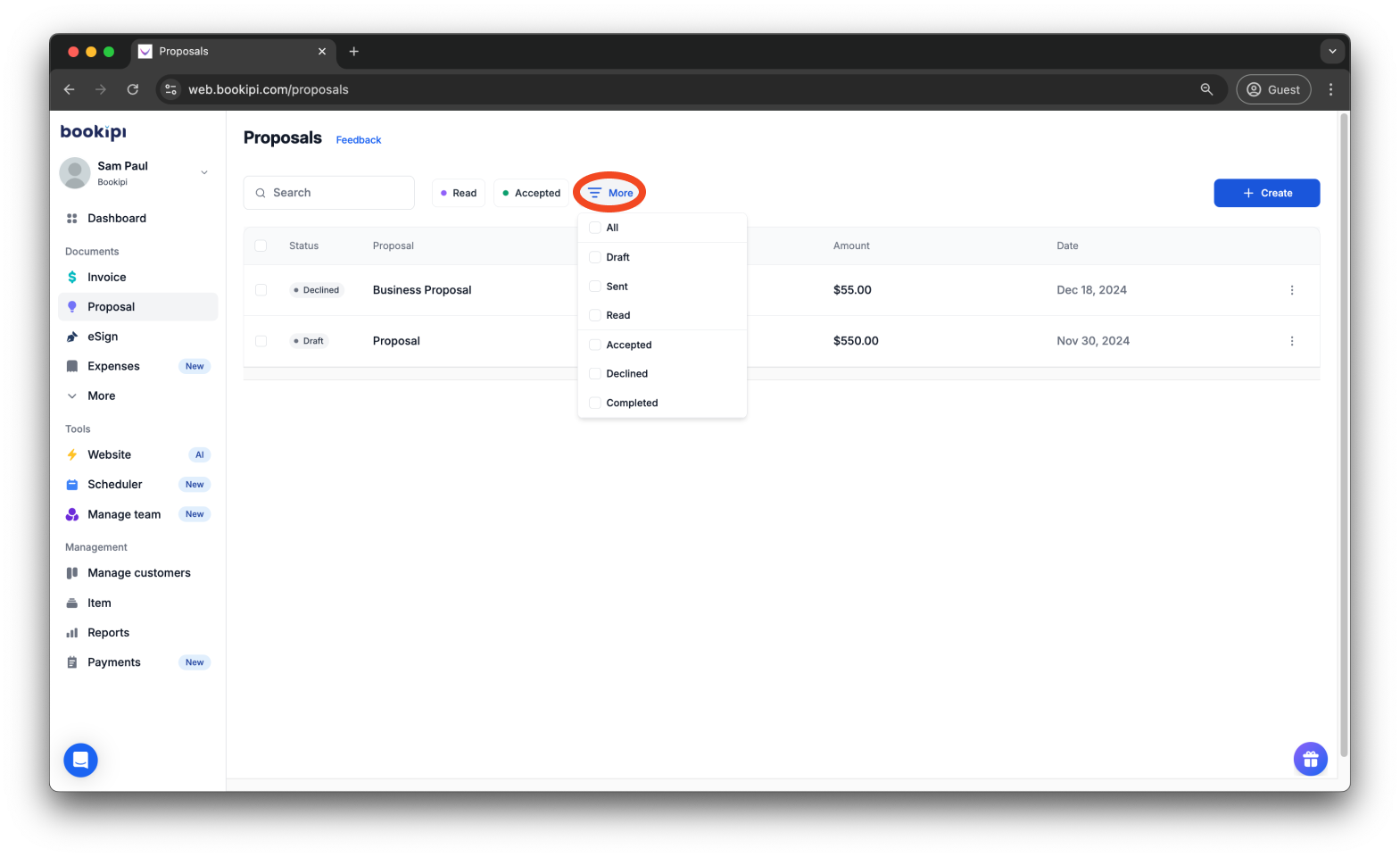1400x857 pixels.
Task: Open the gift rewards button
Action: [1310, 759]
